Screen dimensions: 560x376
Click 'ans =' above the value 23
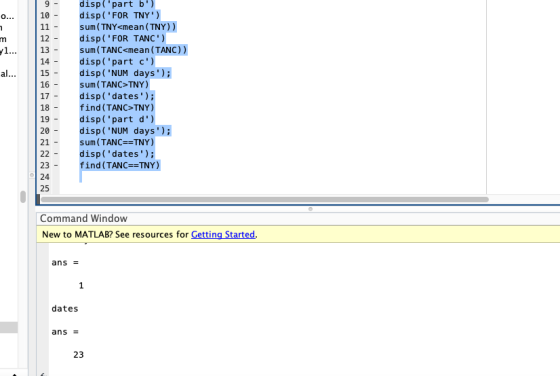[x=65, y=332]
